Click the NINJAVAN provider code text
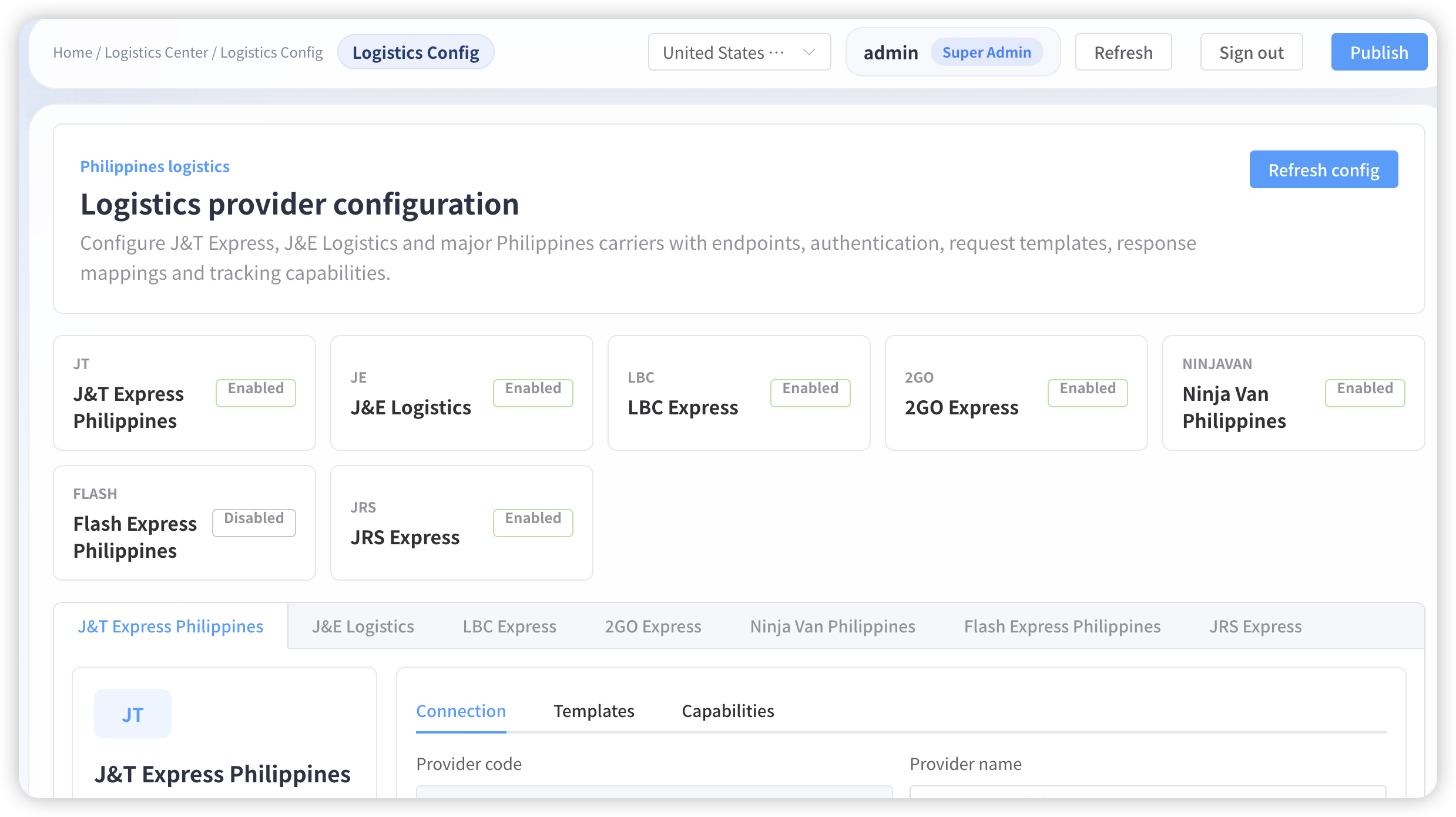Screen dimensions: 1456x817 coord(1217,364)
